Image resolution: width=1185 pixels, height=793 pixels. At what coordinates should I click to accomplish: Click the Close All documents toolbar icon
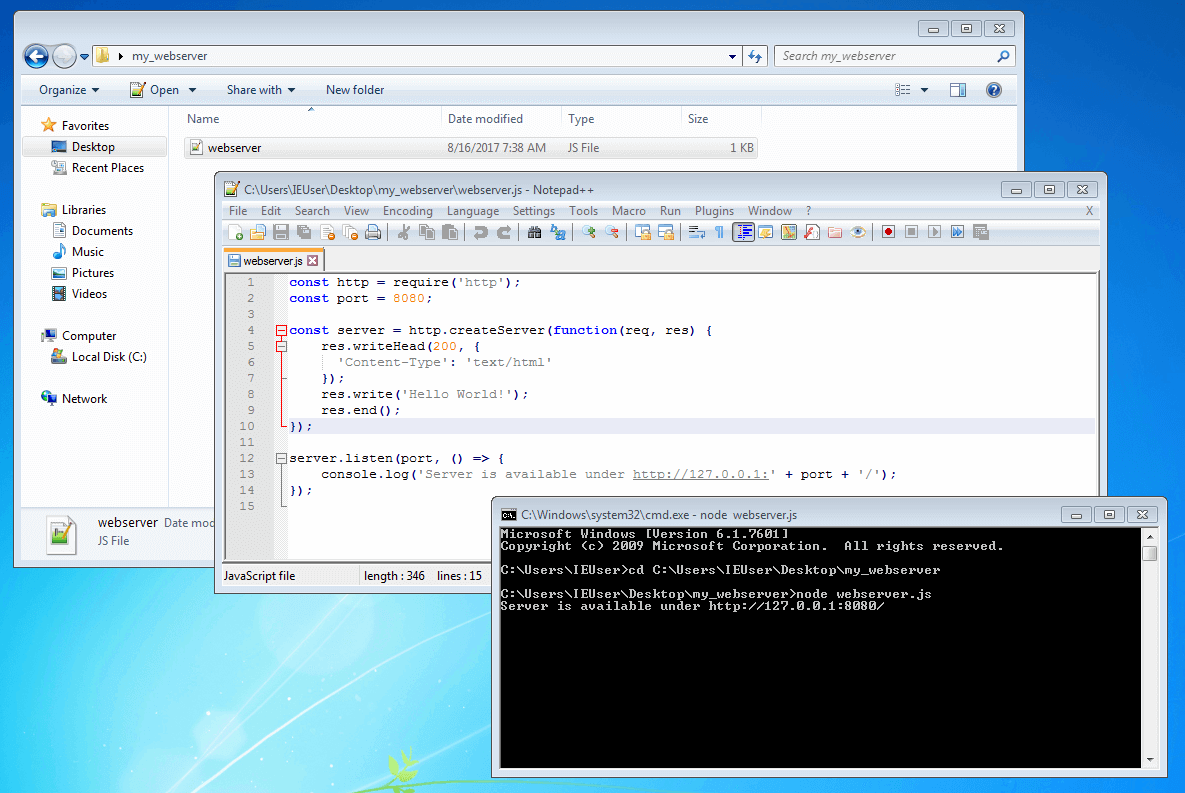coord(350,233)
